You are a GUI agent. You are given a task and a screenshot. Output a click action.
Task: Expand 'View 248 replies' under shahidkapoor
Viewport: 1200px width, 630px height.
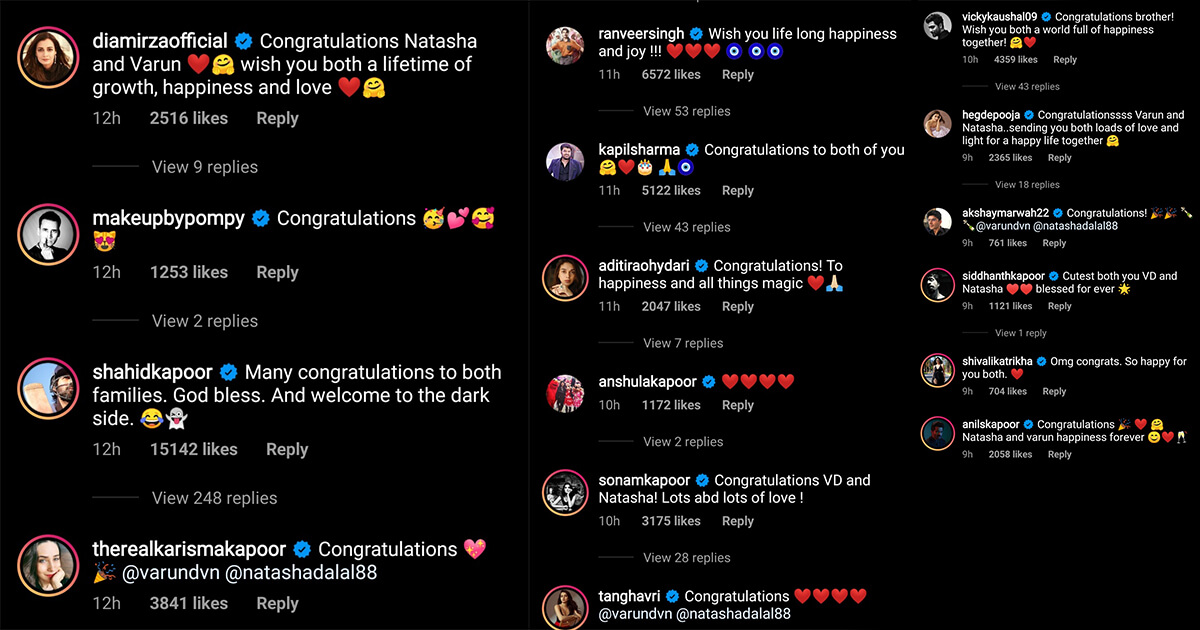pyautogui.click(x=214, y=498)
